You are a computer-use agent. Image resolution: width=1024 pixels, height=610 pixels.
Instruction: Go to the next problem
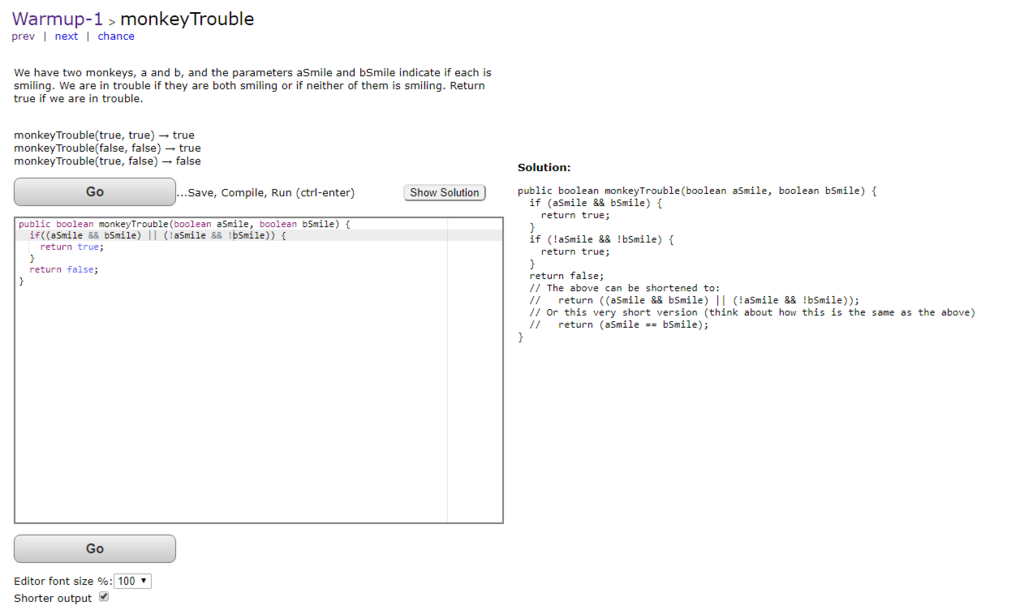(66, 37)
